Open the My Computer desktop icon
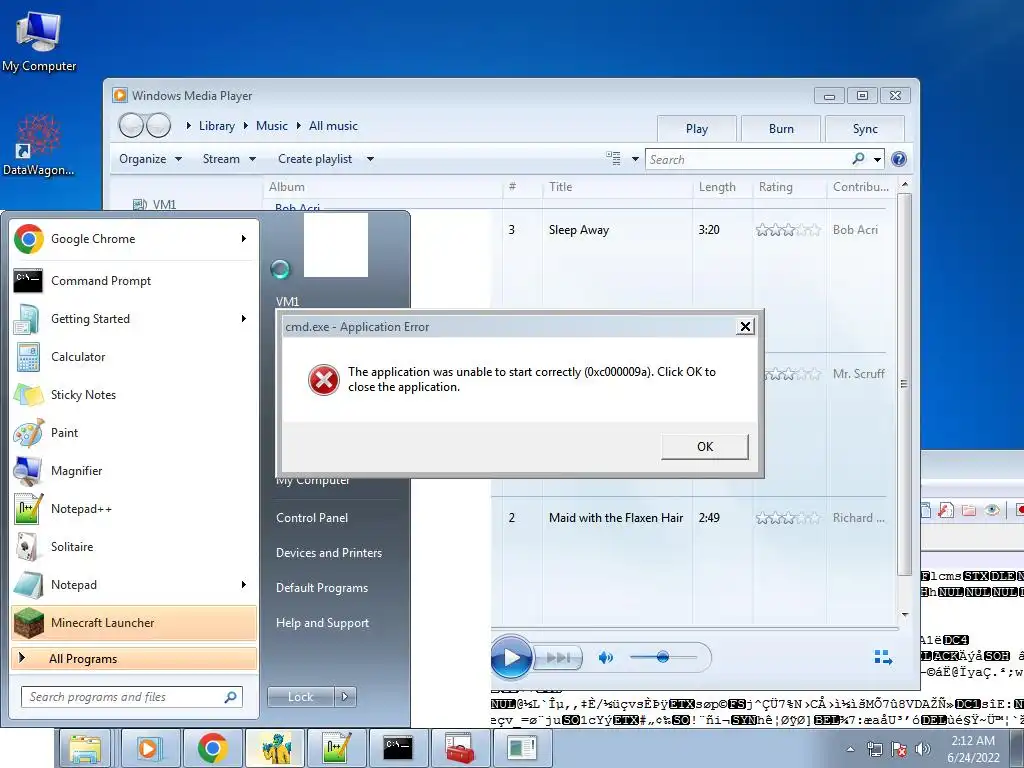 [39, 41]
